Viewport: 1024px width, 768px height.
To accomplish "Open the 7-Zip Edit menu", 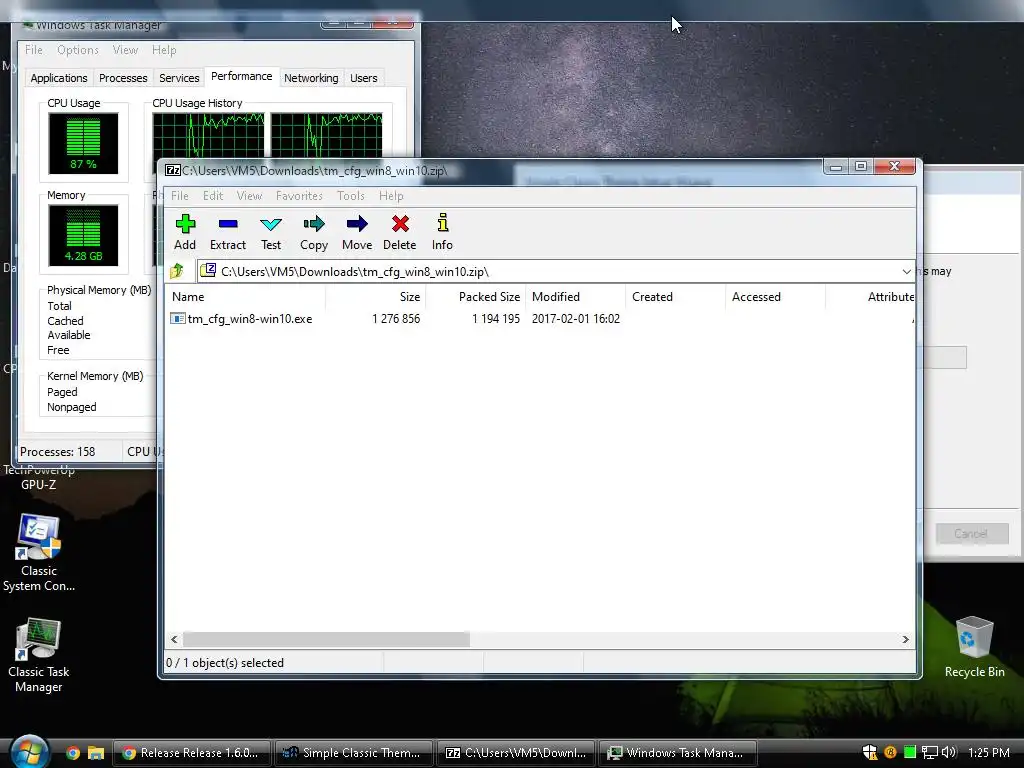I will click(x=213, y=196).
